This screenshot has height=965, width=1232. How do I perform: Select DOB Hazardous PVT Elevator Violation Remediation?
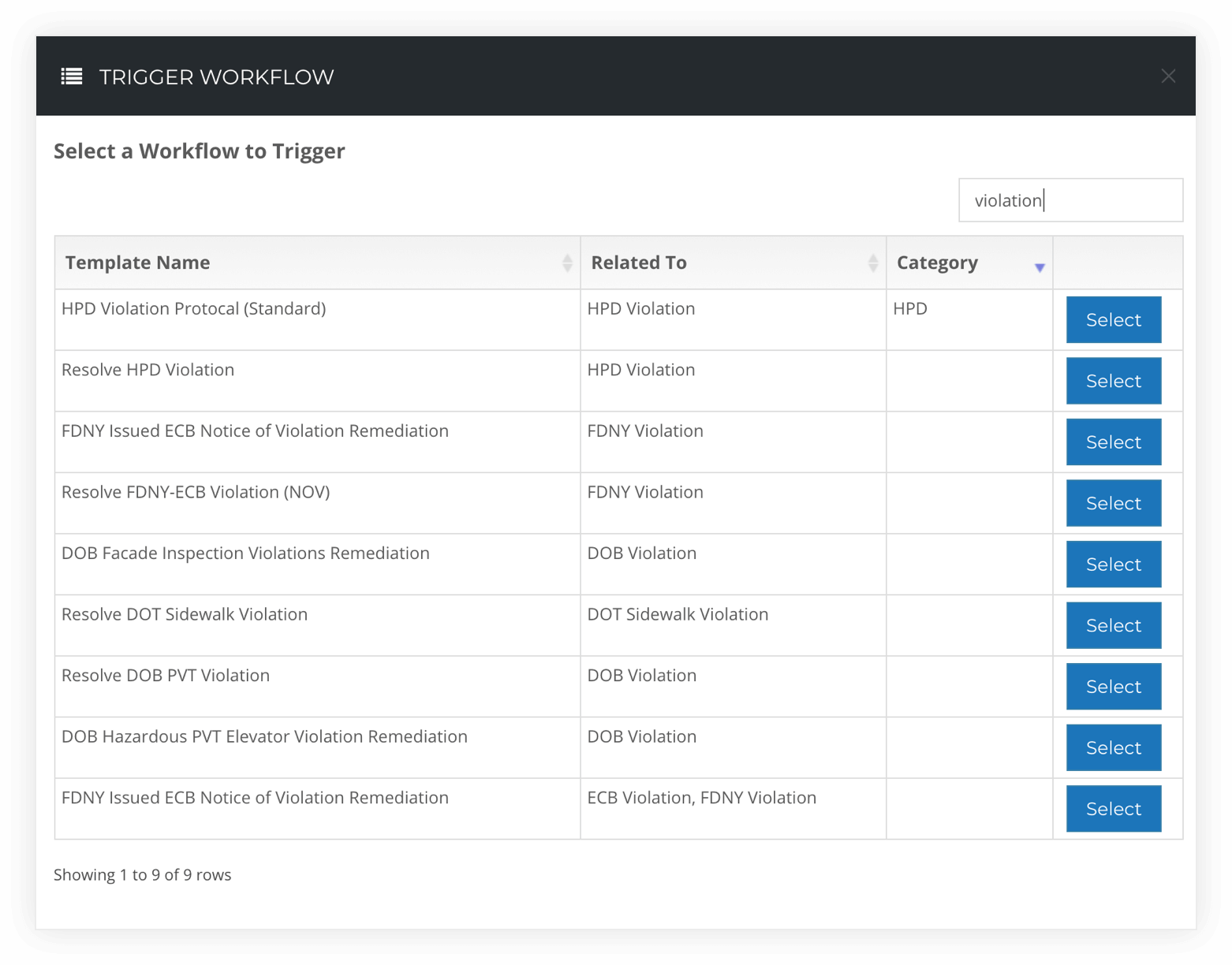[1113, 747]
